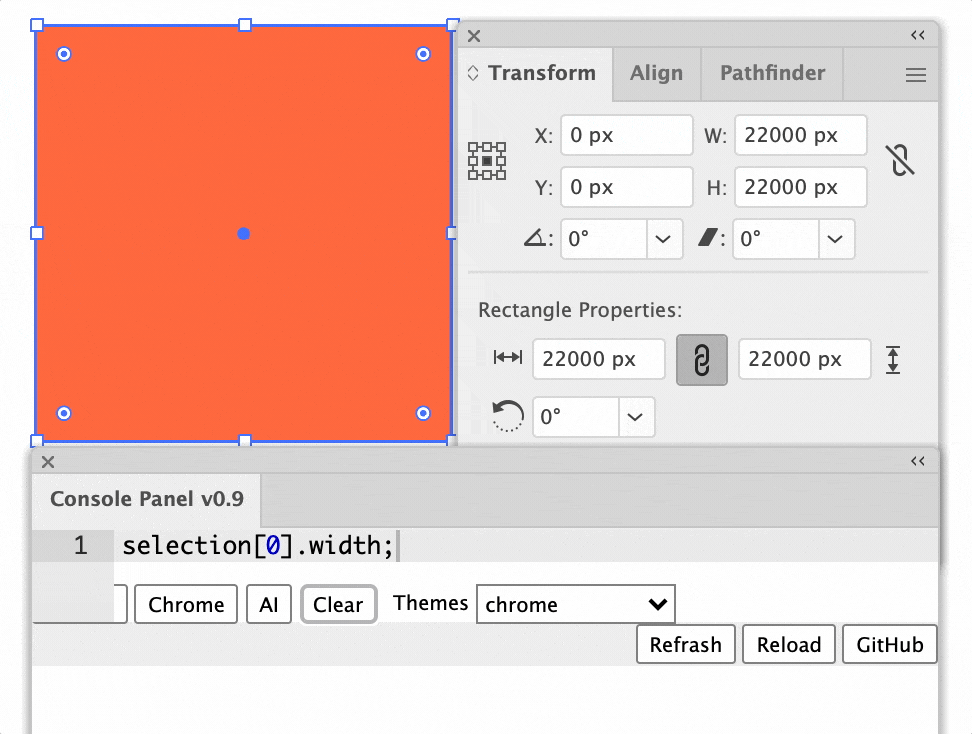972x734 pixels.
Task: Click the rectangle angle input field
Action: 575,417
